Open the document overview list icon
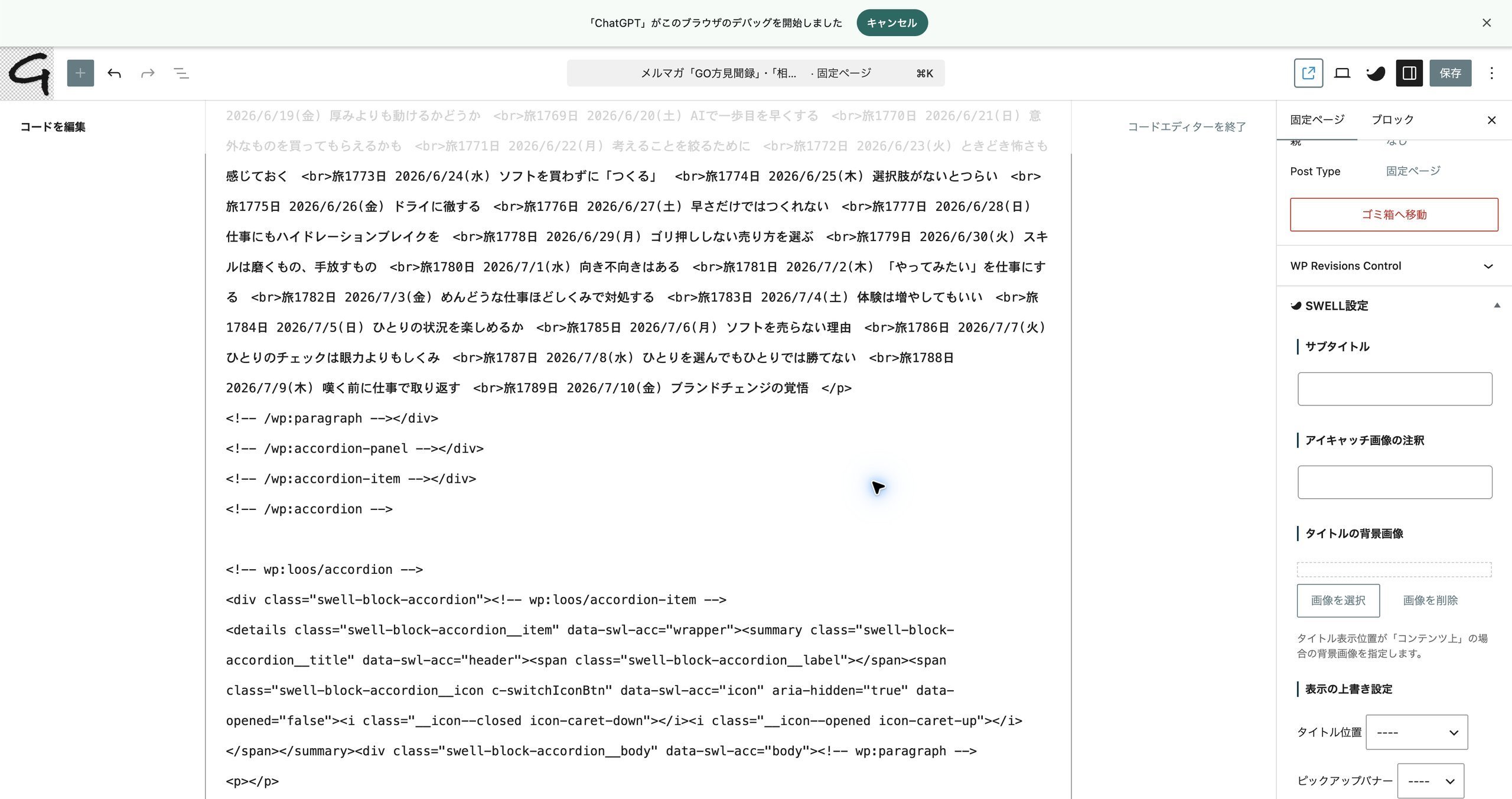This screenshot has height=799, width=1512. pyautogui.click(x=181, y=73)
